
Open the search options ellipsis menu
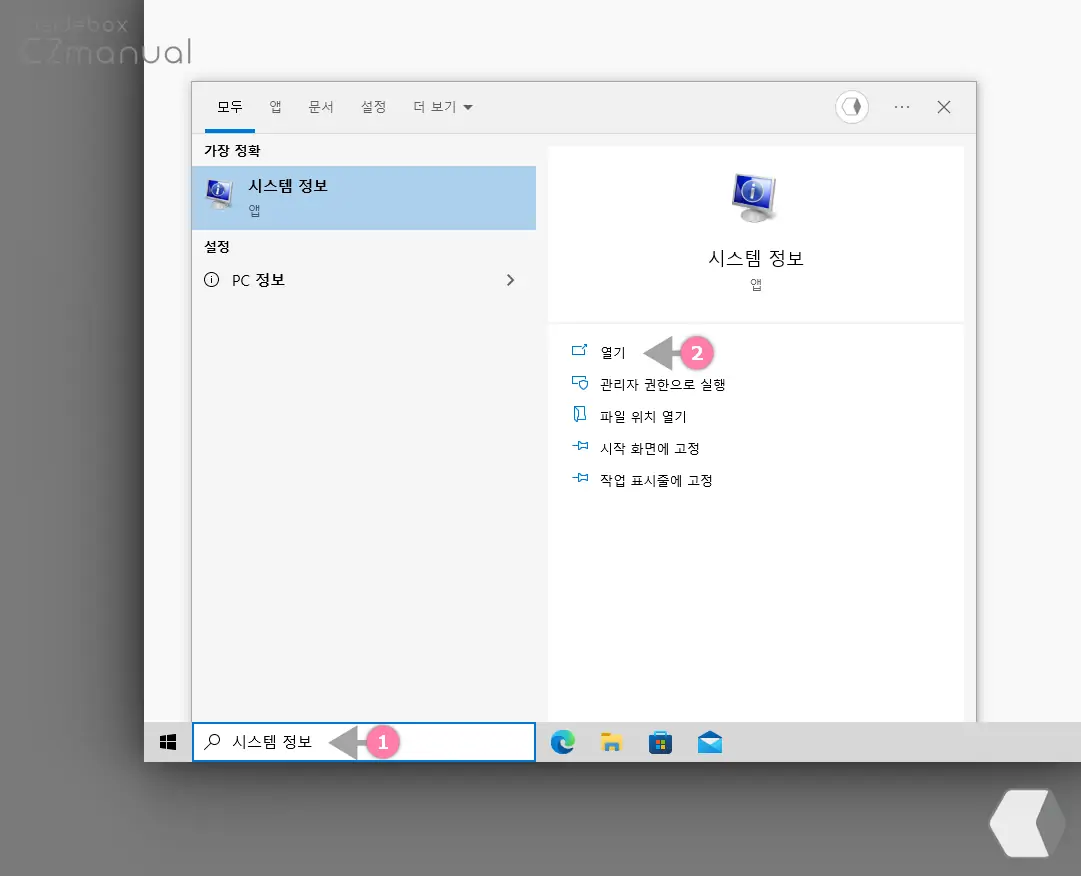(902, 107)
